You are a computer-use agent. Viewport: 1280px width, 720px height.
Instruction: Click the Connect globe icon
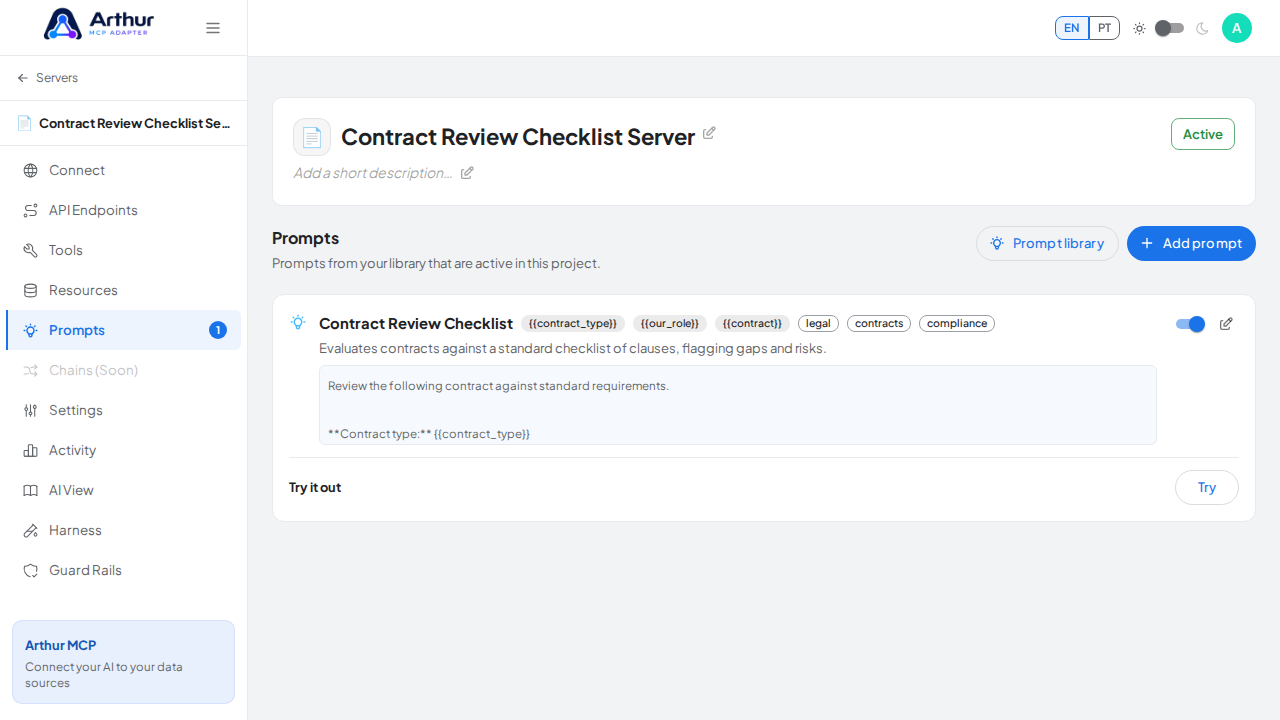[x=30, y=170]
